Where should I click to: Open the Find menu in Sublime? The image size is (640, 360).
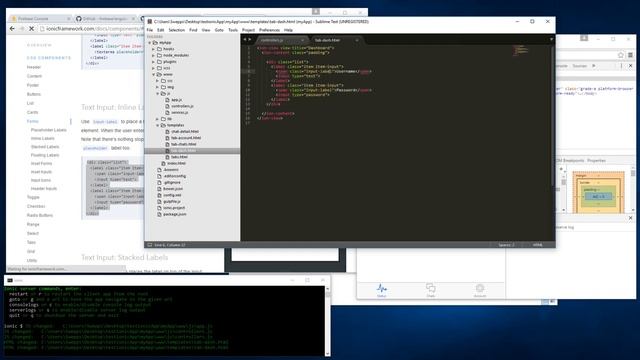coord(193,30)
